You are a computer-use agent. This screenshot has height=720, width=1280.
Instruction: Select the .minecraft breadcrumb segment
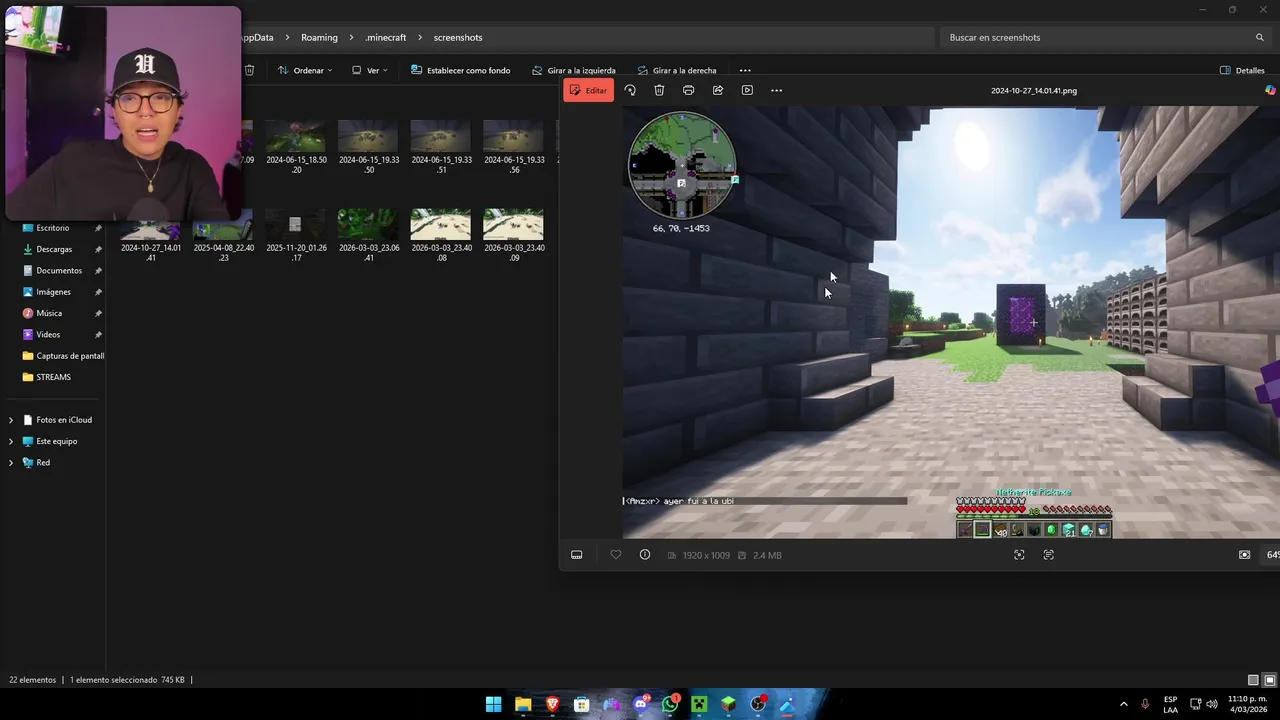[x=385, y=37]
